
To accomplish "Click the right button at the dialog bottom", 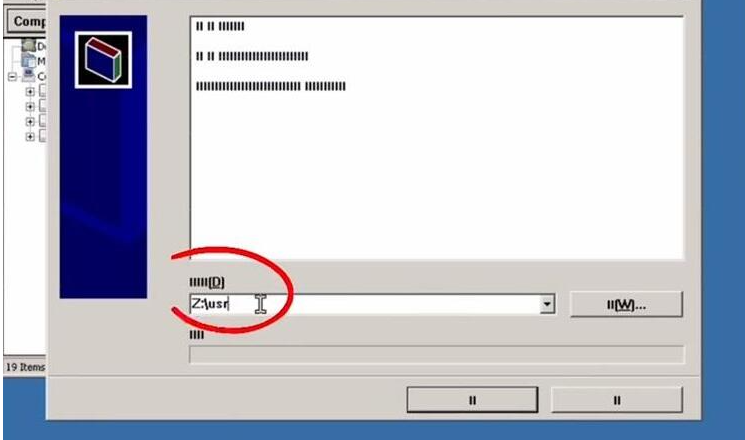I will (617, 400).
